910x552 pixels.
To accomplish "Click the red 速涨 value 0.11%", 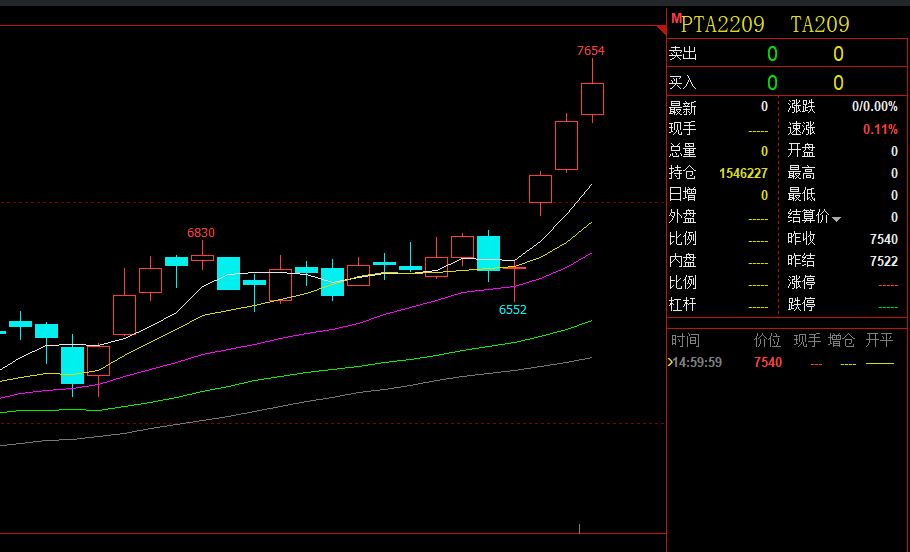I will point(880,129).
